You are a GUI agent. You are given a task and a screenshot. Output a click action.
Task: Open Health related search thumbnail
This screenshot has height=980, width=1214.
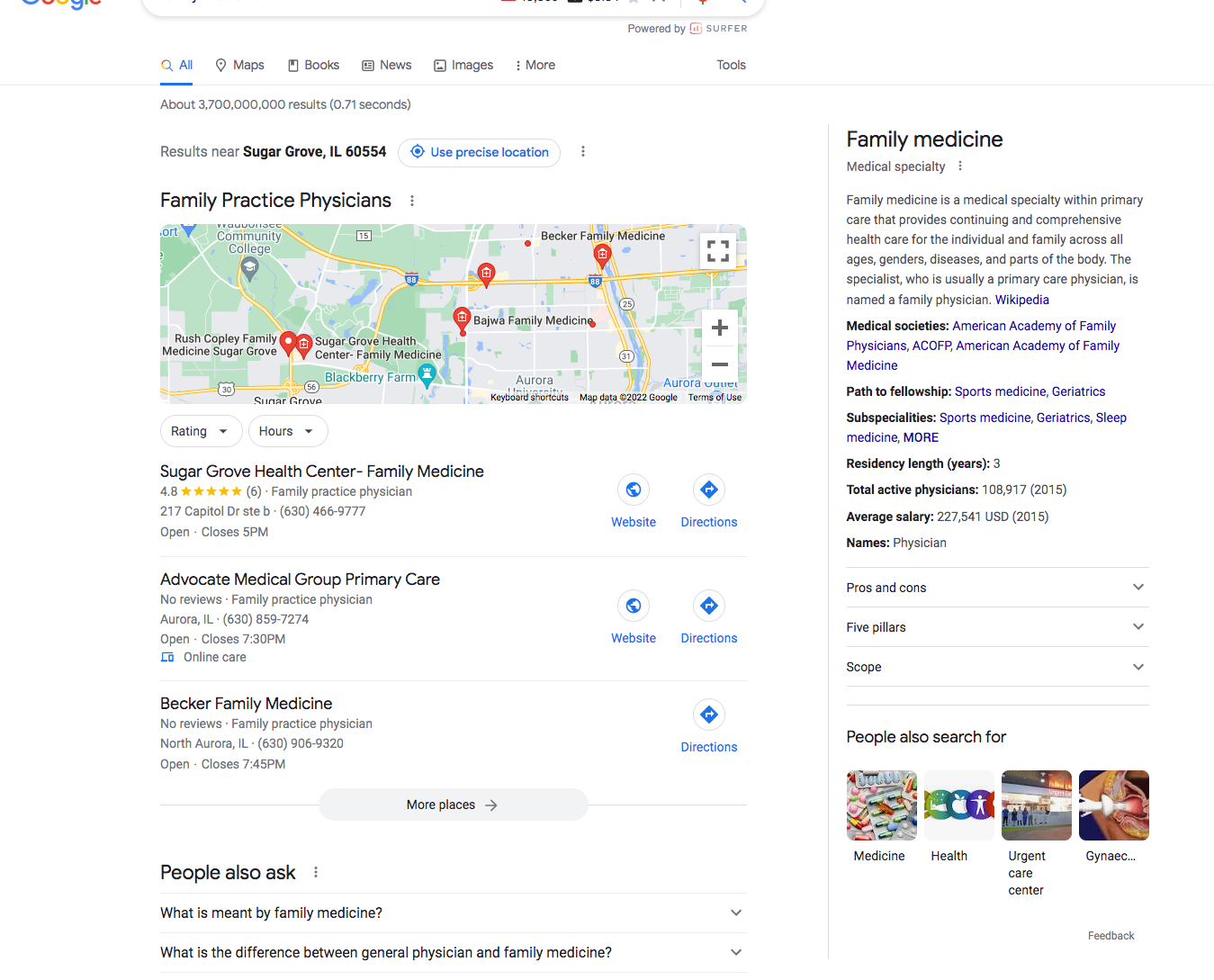click(958, 805)
